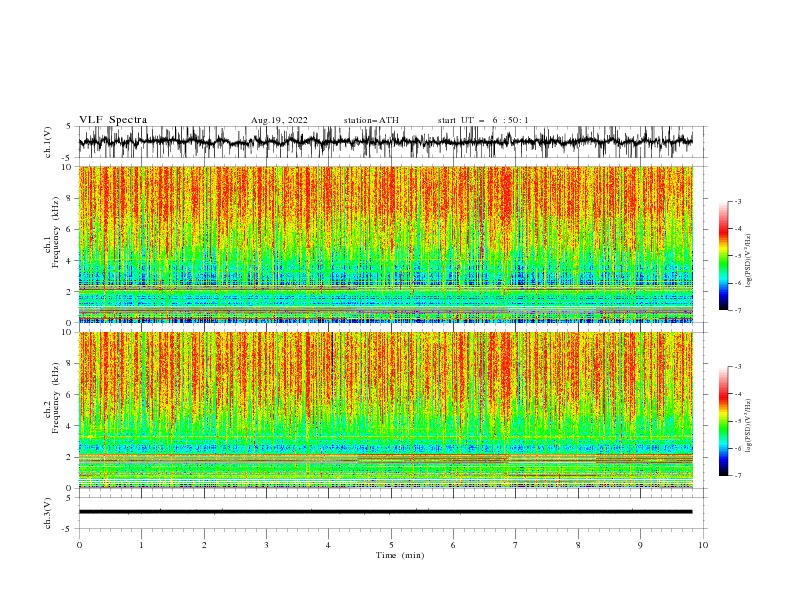The image size is (792, 612).
Task: Click the time axis tick label "1"
Action: 141,545
